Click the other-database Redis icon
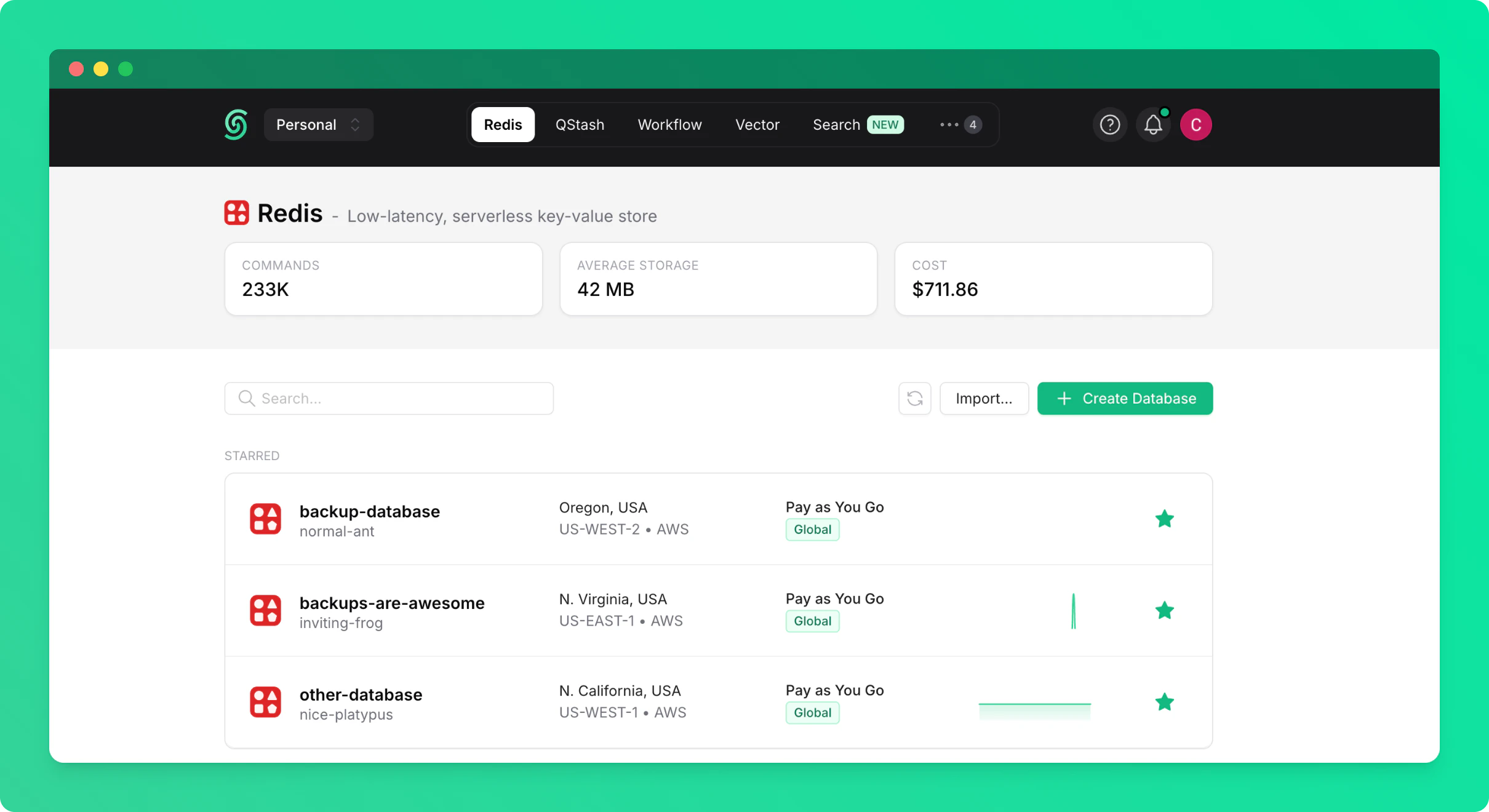 [265, 703]
